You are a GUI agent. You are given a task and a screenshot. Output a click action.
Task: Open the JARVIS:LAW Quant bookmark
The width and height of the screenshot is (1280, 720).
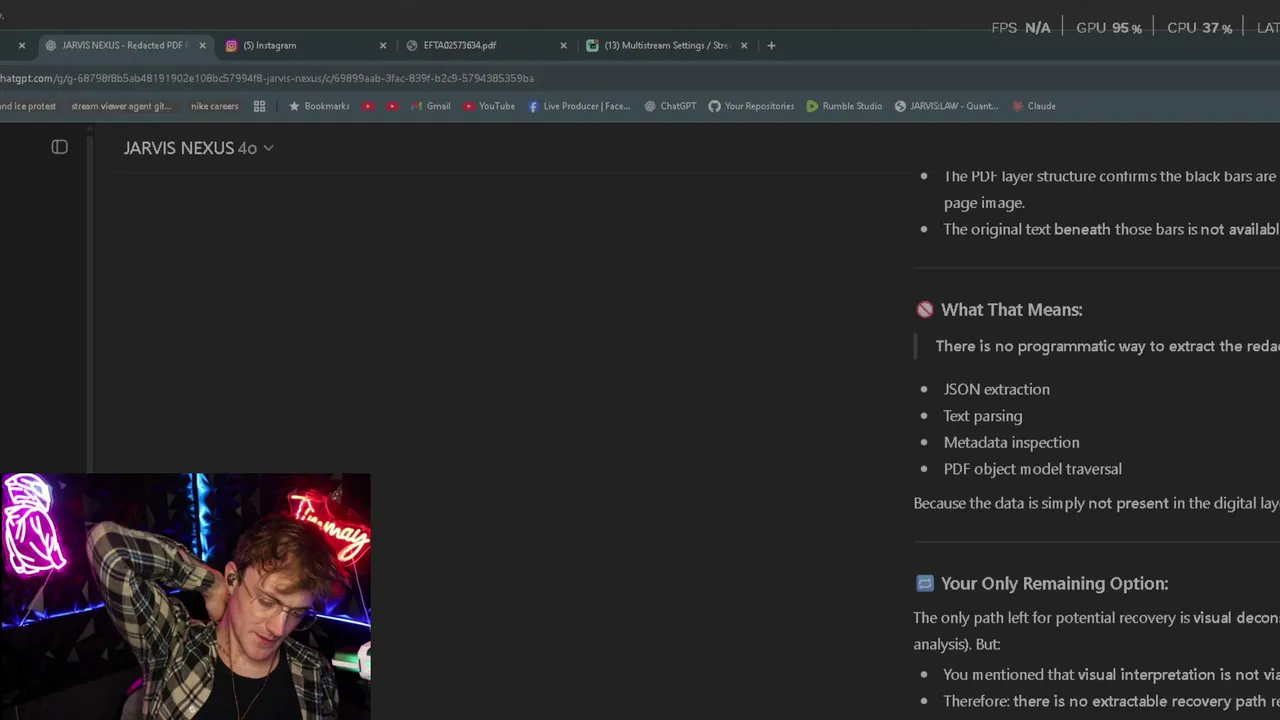tap(946, 106)
